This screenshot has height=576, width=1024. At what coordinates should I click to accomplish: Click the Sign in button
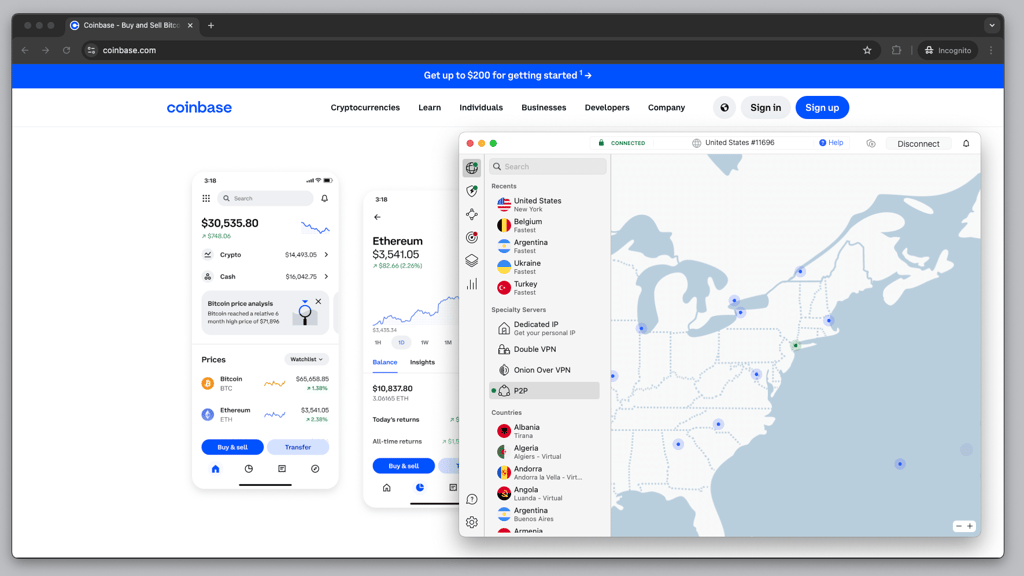pos(765,108)
